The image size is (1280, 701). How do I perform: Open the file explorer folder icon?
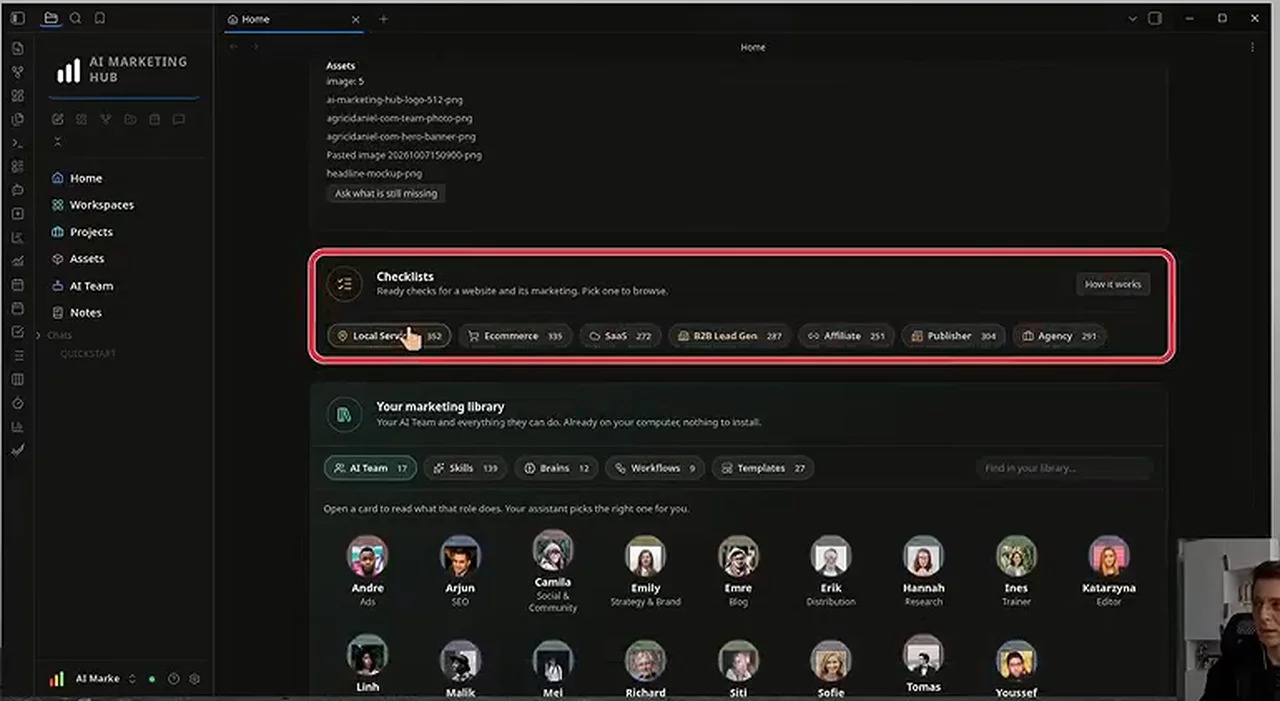tap(51, 18)
